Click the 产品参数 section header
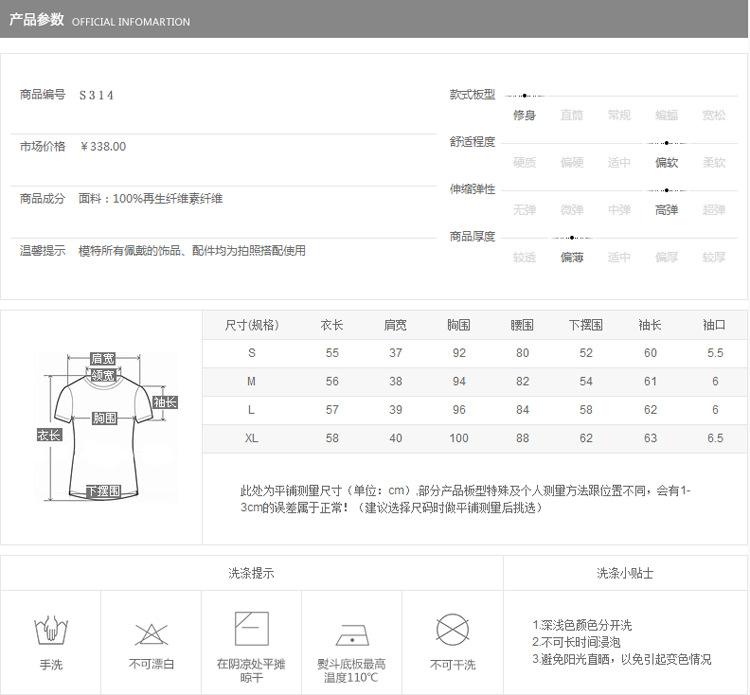This screenshot has height=695, width=750. 37,20
